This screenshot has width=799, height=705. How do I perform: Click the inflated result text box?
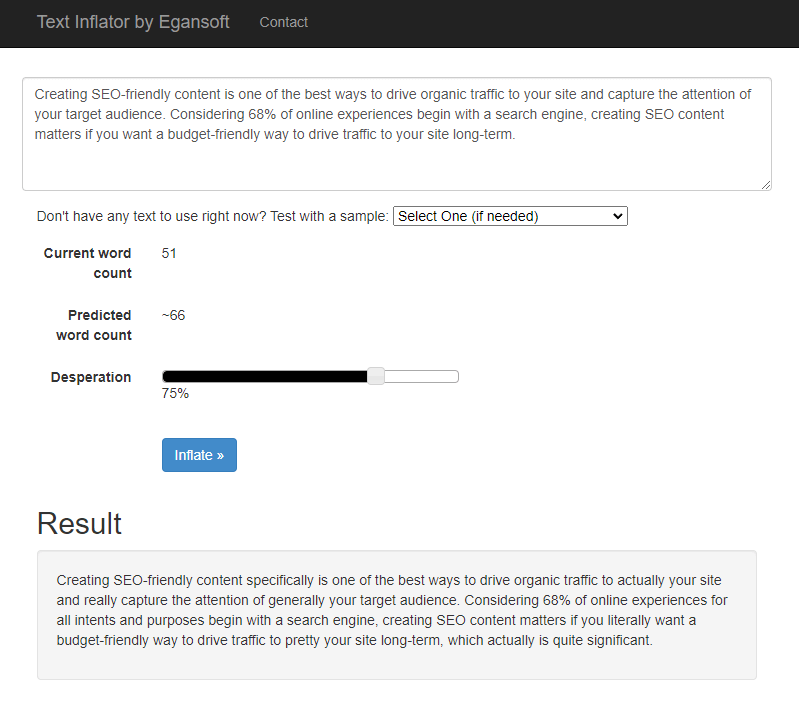click(x=397, y=615)
